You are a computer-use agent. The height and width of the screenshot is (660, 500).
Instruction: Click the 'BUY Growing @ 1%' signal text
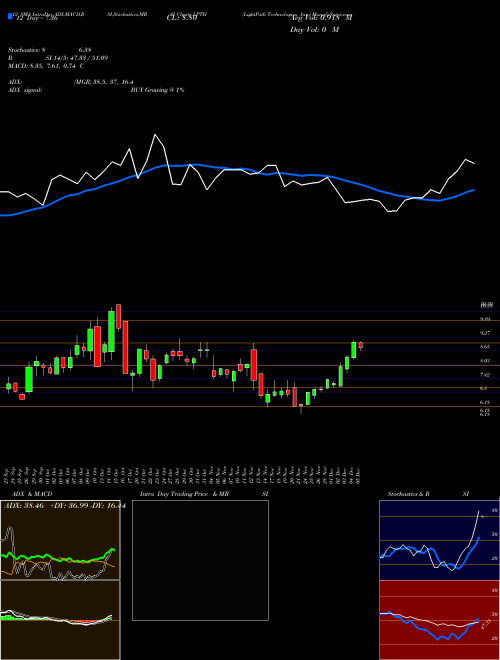click(x=157, y=90)
